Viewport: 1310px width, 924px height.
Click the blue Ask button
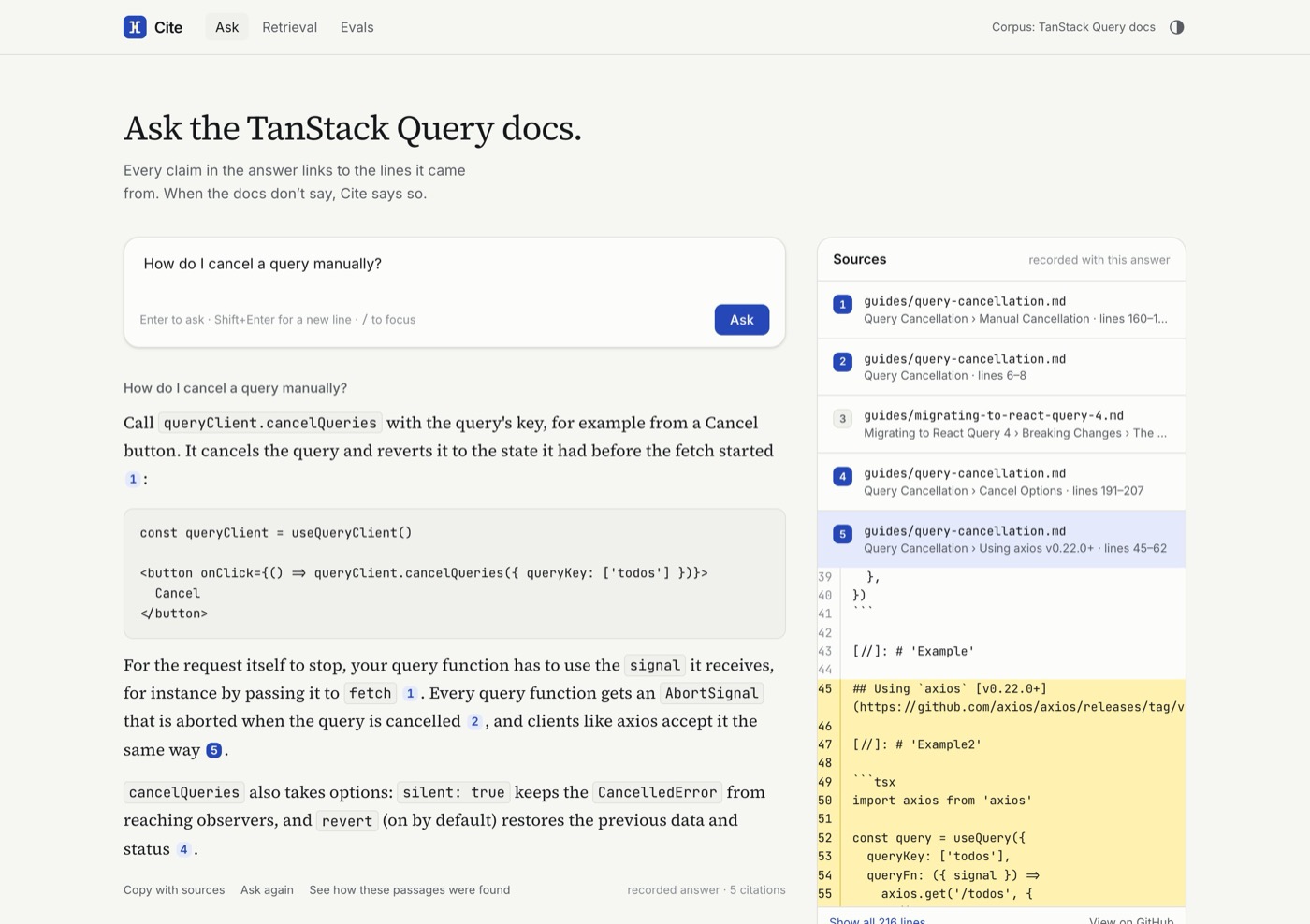742,320
